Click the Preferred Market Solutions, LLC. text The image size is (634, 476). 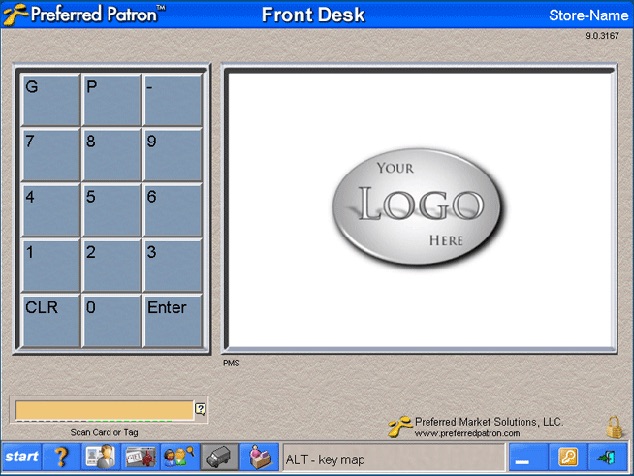[x=489, y=422]
